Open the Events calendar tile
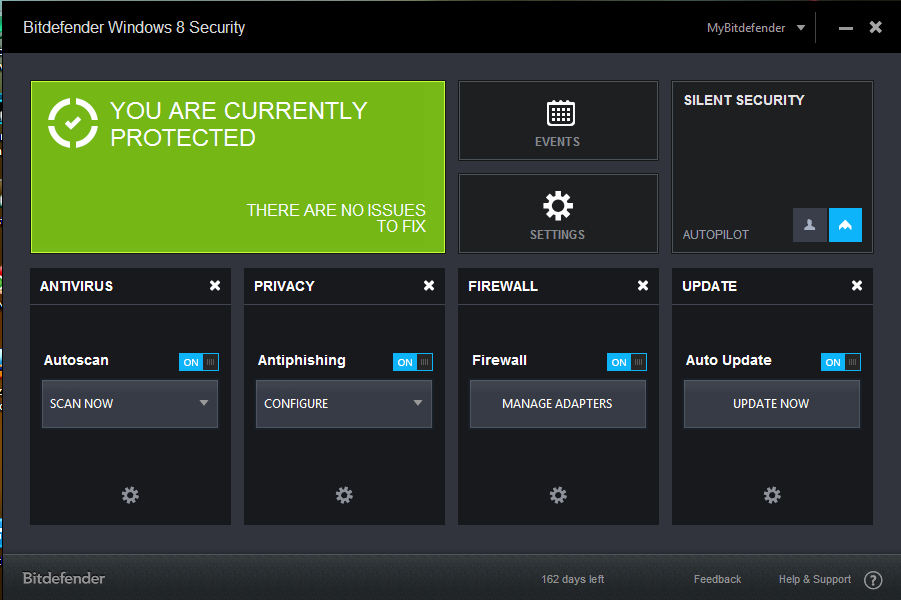Viewport: 901px width, 600px height. click(558, 120)
